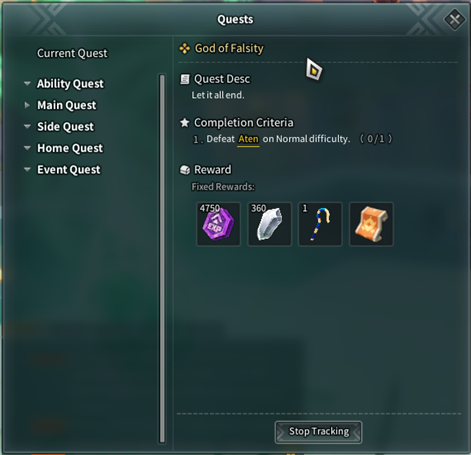The height and width of the screenshot is (455, 471).
Task: Click the quest list vertical scrollbar
Action: [162, 258]
